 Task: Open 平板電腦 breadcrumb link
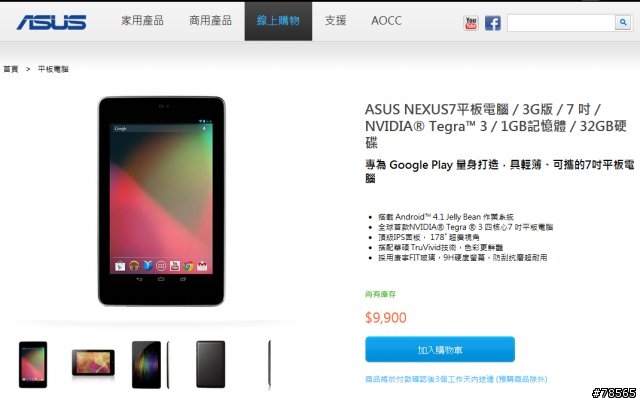tap(53, 69)
